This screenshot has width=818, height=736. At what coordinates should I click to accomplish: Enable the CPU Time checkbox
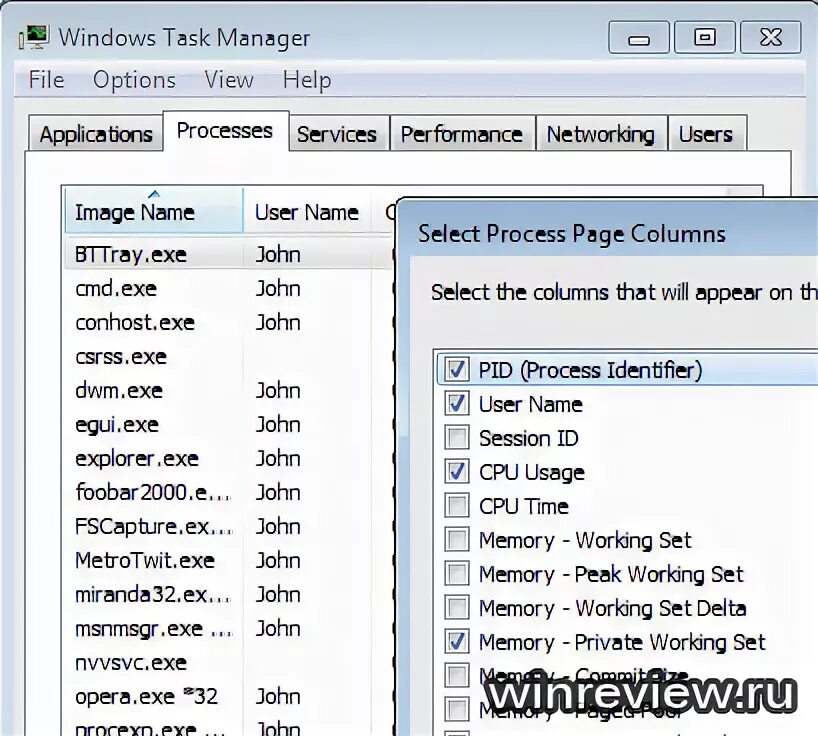[x=457, y=506]
